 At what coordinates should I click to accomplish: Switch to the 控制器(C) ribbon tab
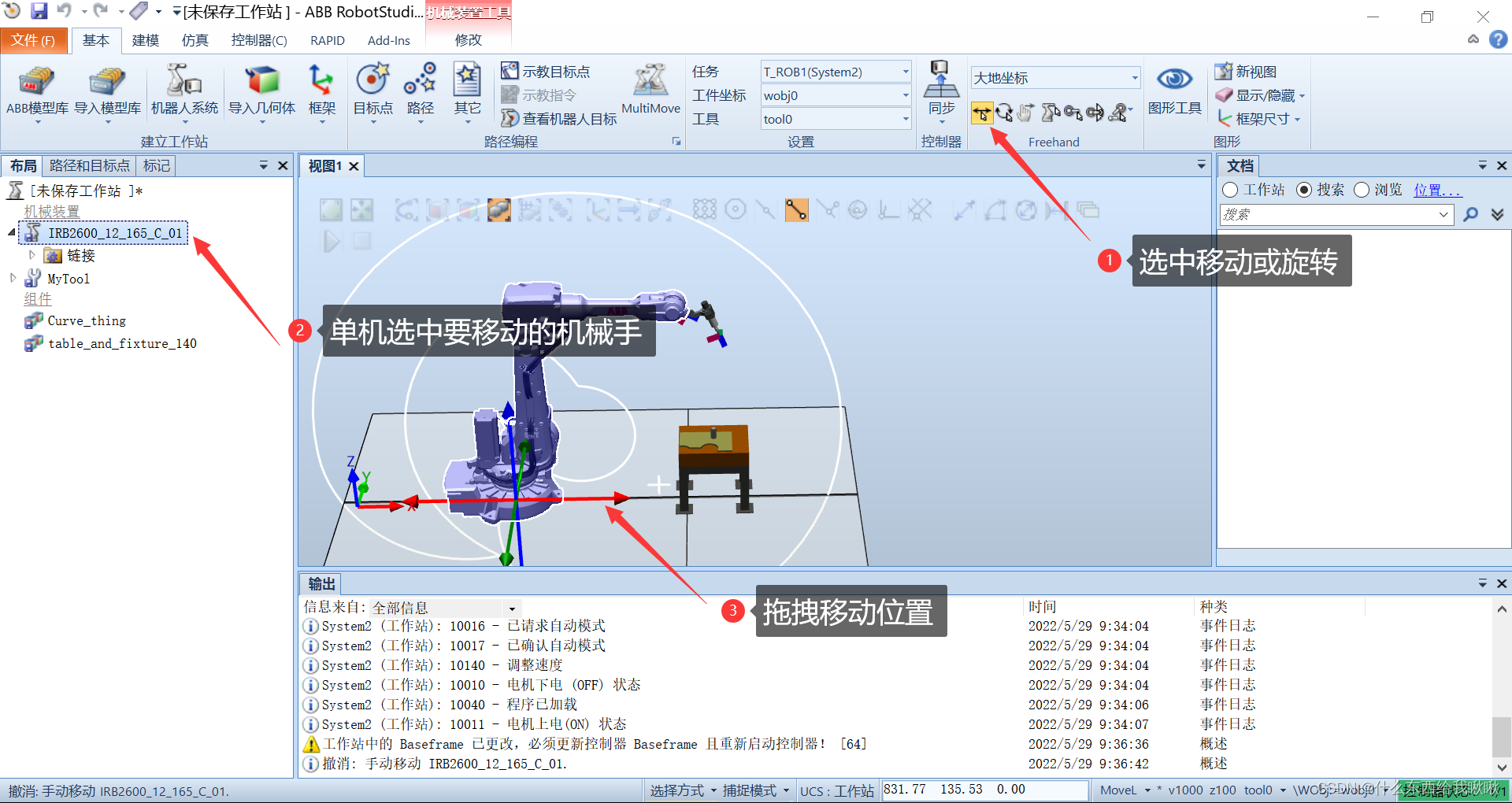(258, 40)
